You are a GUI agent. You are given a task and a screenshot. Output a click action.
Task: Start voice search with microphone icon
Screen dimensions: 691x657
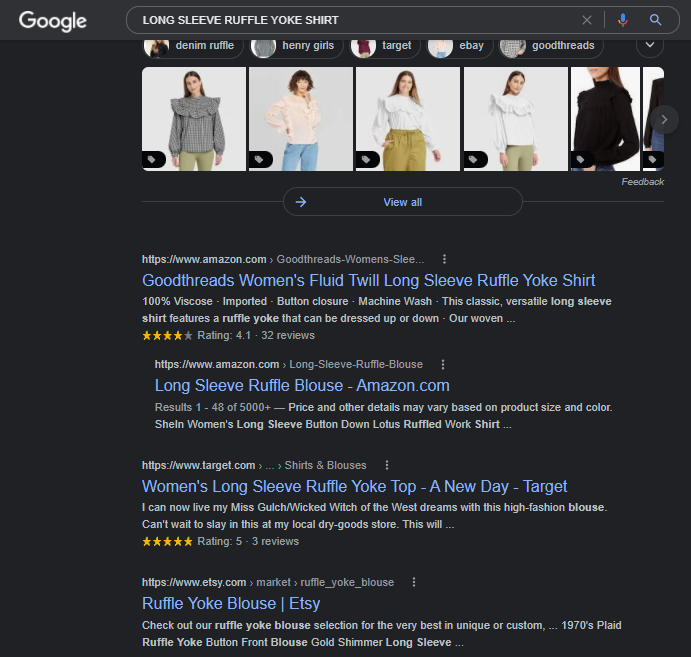(623, 20)
